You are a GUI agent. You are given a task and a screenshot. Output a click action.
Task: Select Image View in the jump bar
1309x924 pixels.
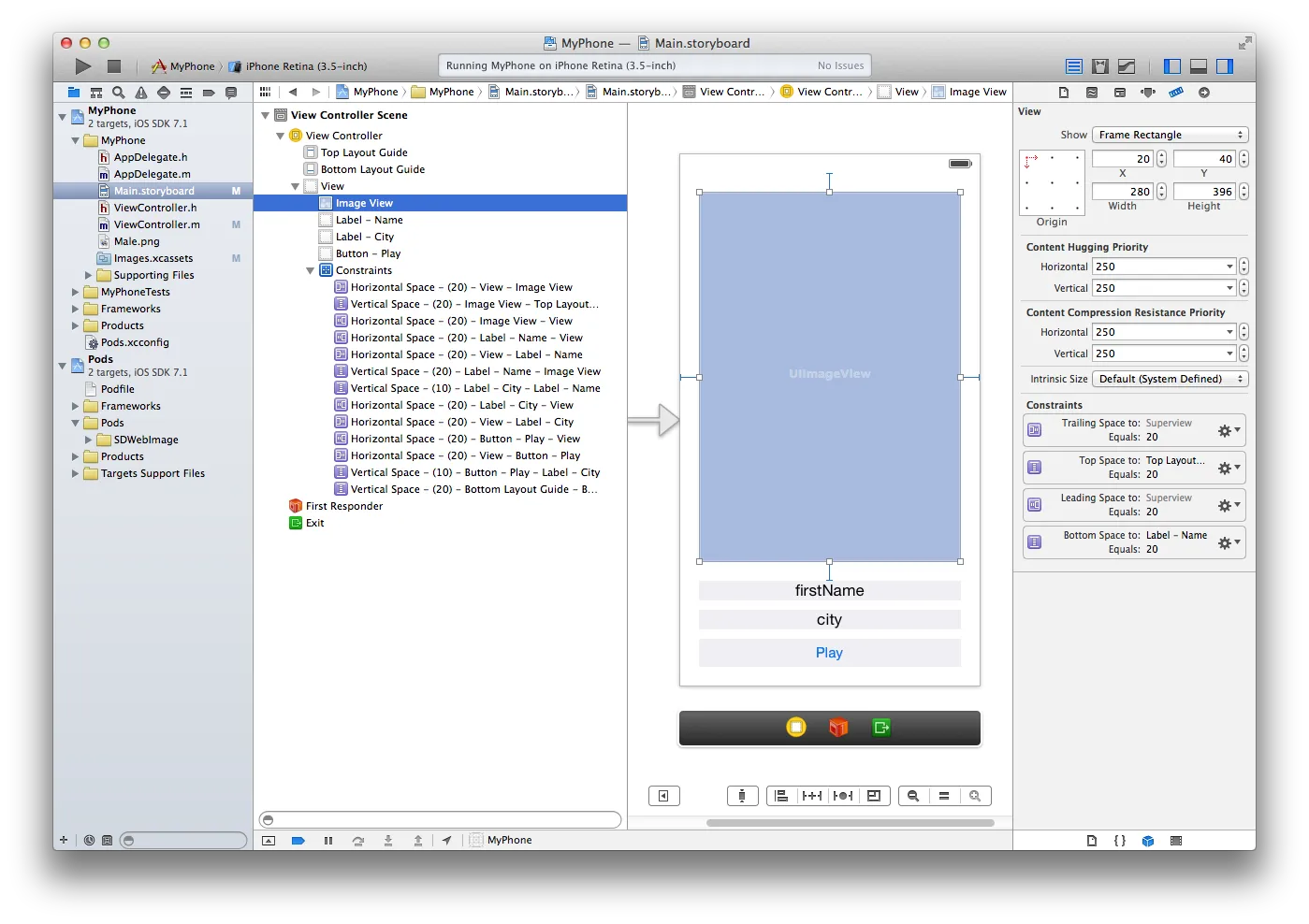[969, 92]
